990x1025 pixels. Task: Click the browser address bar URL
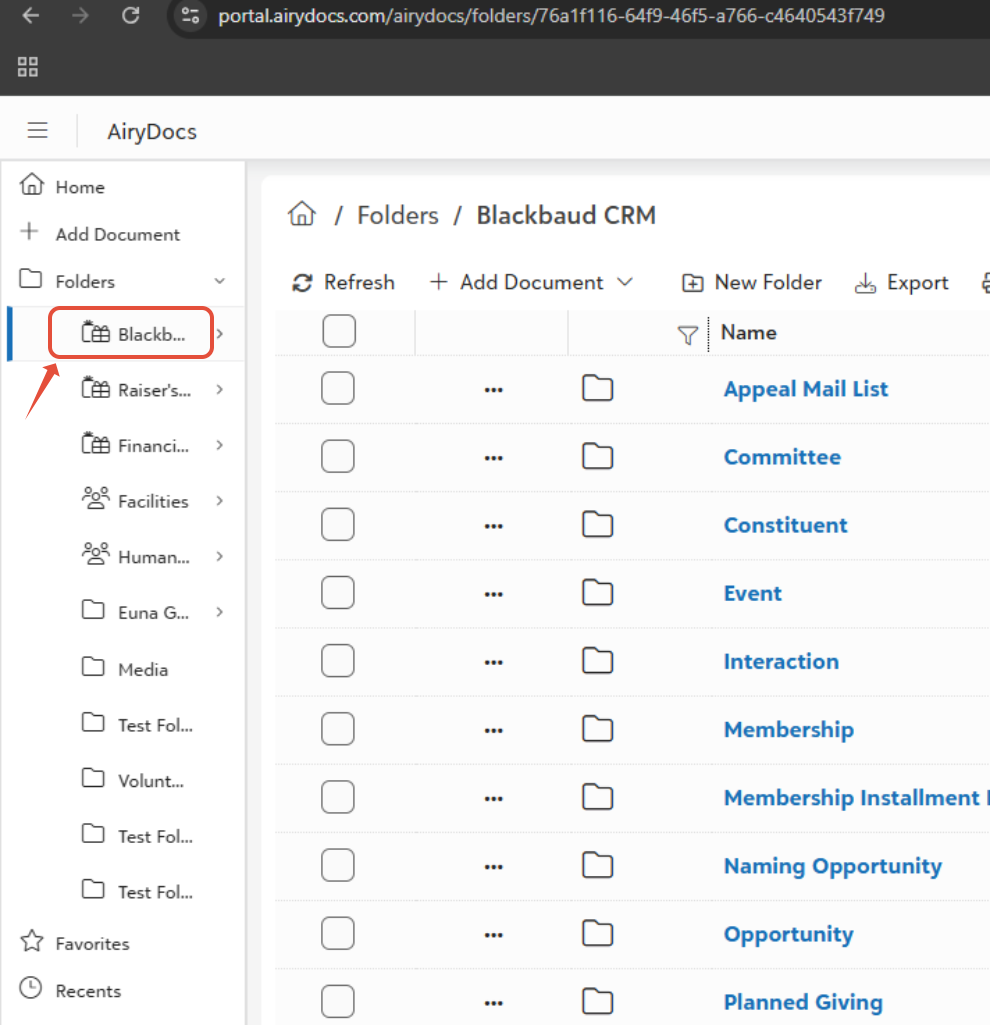click(x=551, y=15)
